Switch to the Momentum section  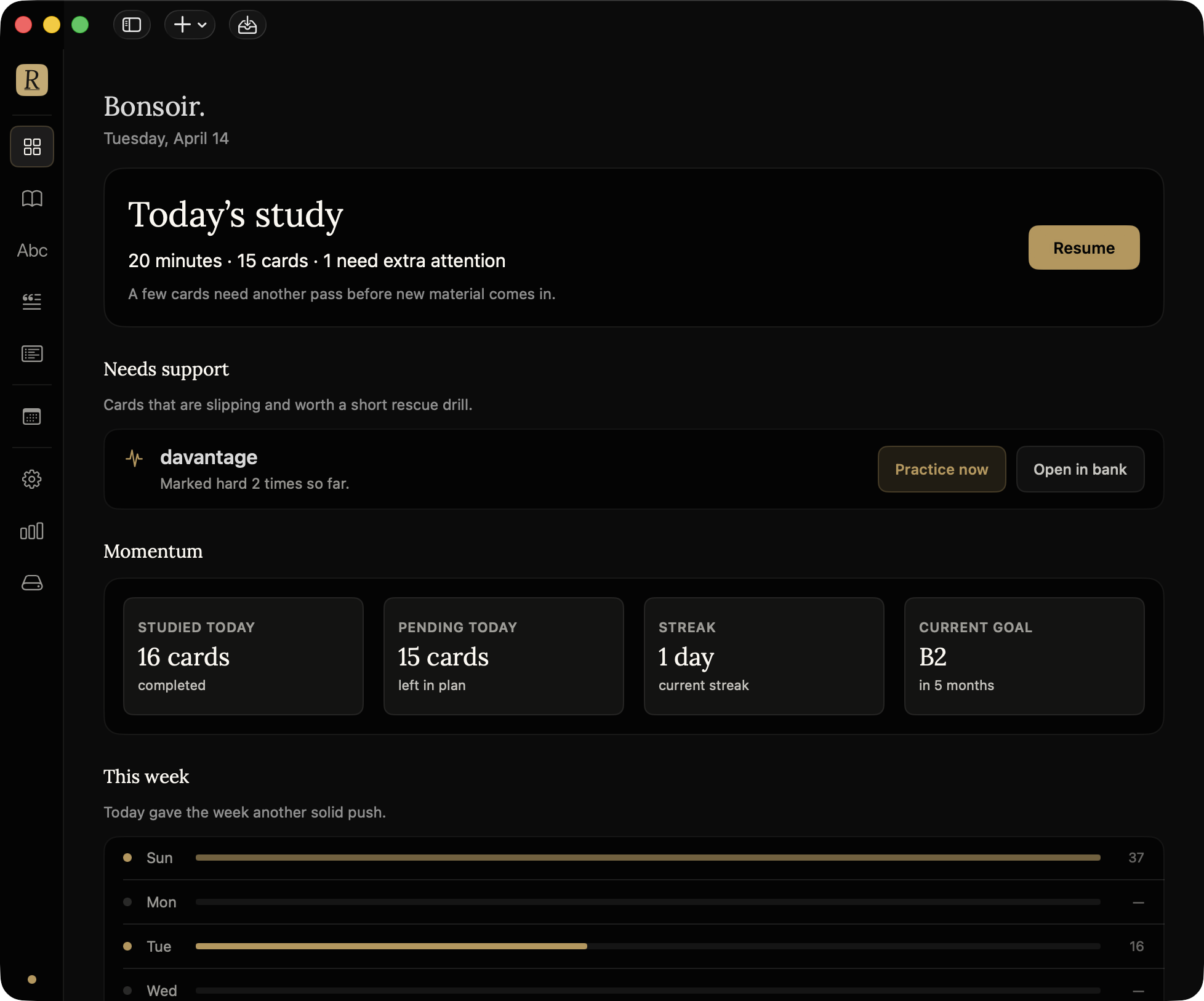click(x=153, y=552)
